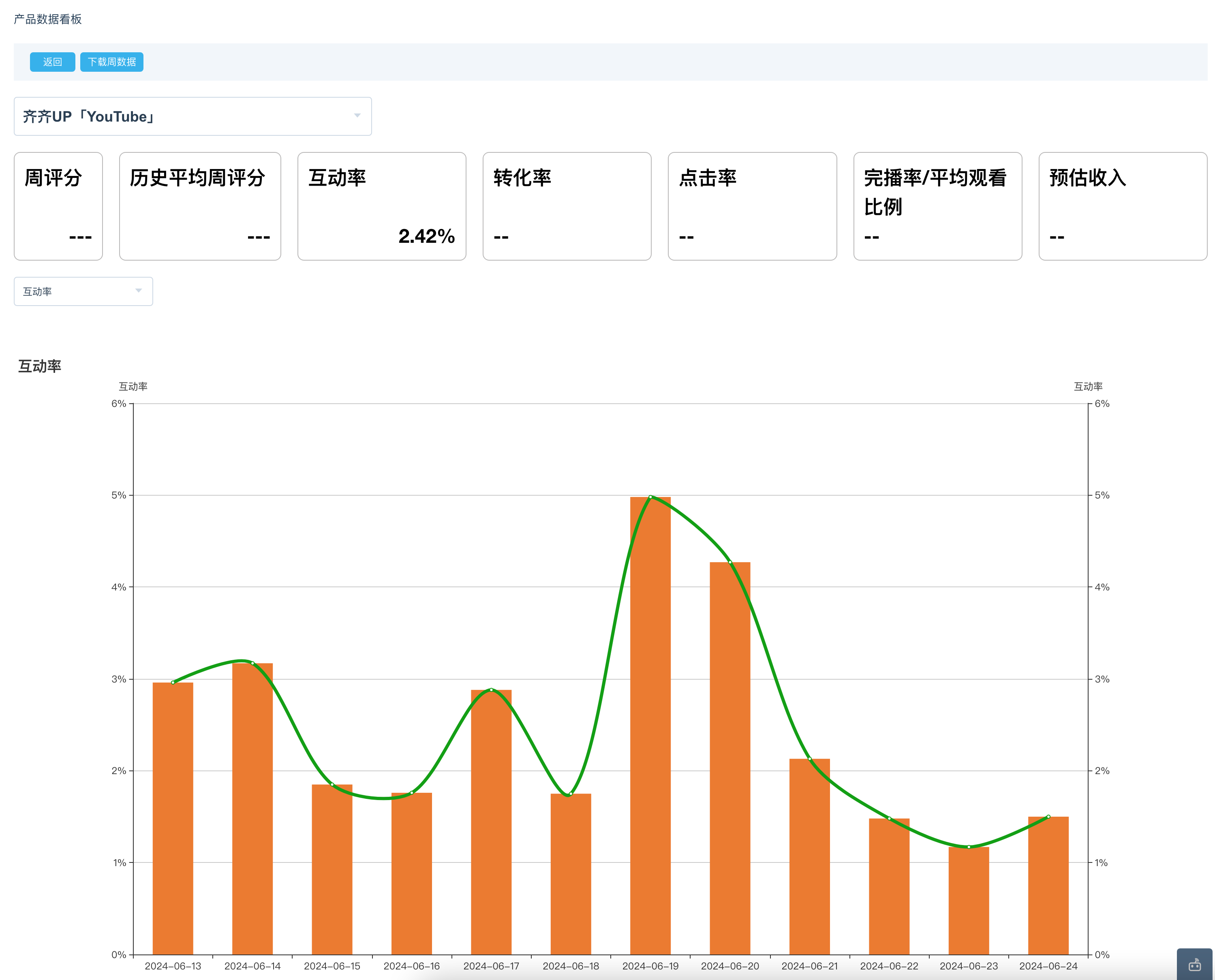Select the 历史平均周评分 card

(200, 206)
